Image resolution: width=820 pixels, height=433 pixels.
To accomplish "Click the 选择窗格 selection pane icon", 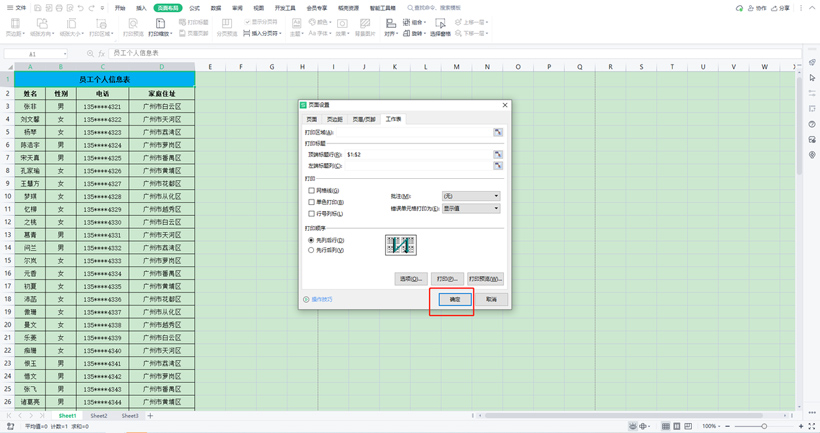I will [440, 27].
